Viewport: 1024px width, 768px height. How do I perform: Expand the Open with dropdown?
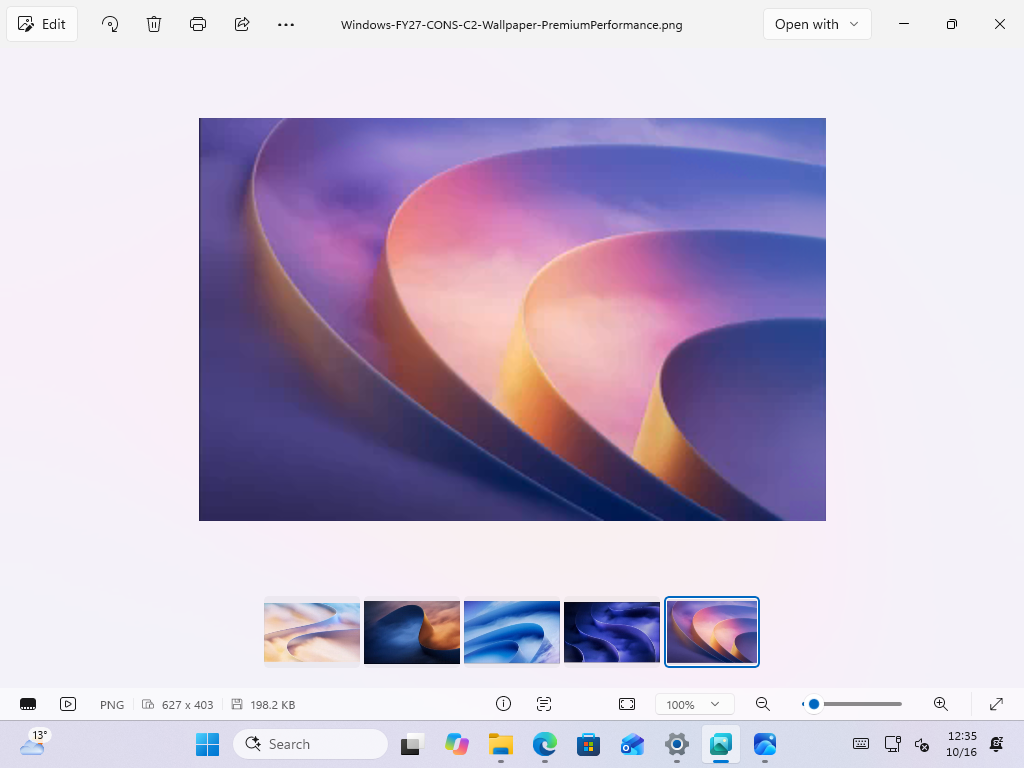point(817,25)
